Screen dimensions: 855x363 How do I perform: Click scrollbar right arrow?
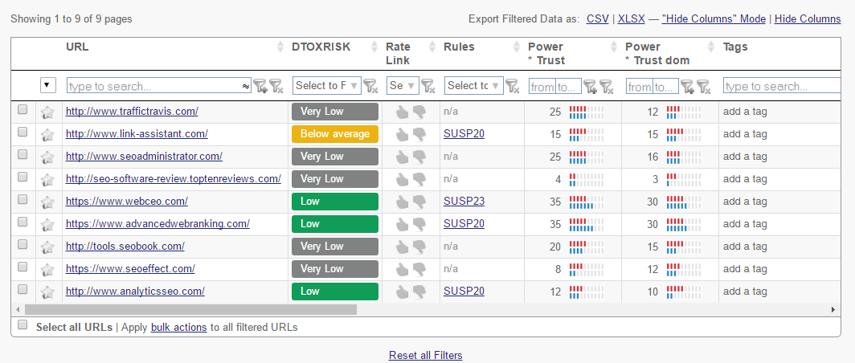point(833,310)
